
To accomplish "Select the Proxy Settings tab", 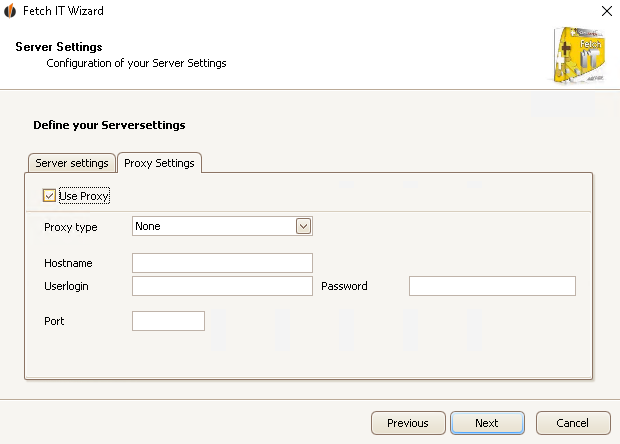I will pos(159,163).
